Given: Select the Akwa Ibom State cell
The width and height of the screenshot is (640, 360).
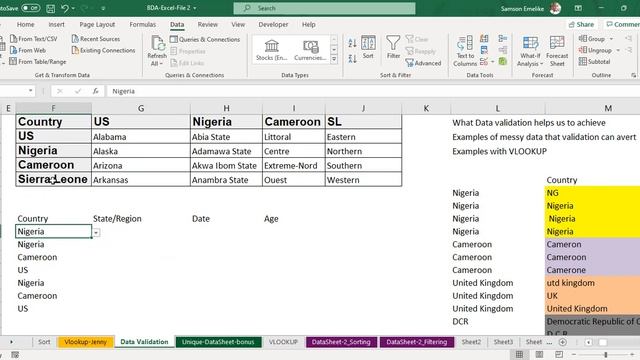Looking at the screenshot, I should pos(226,165).
